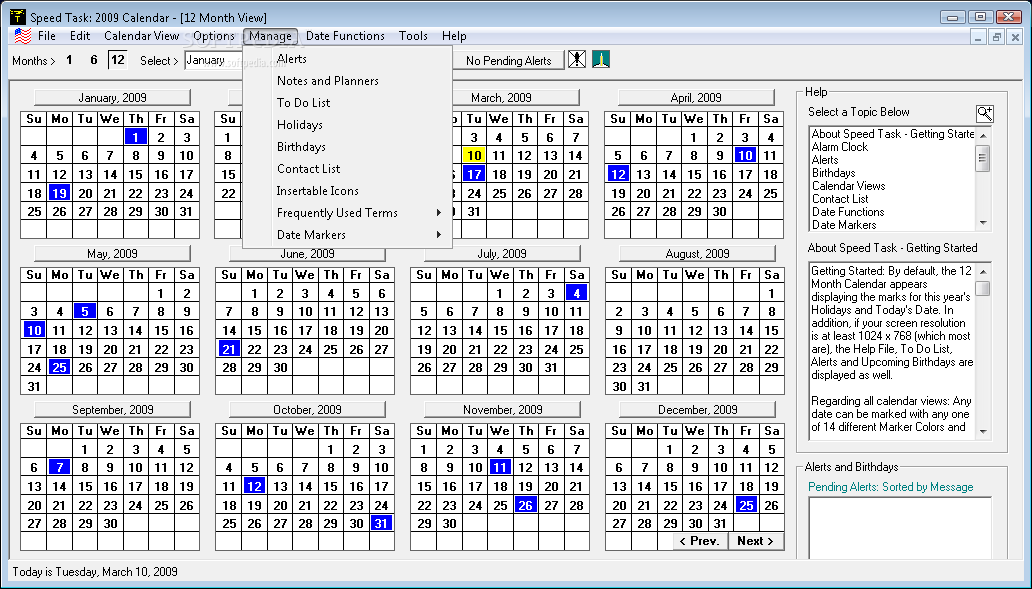
Task: Click the Prev. year button
Action: (x=699, y=541)
